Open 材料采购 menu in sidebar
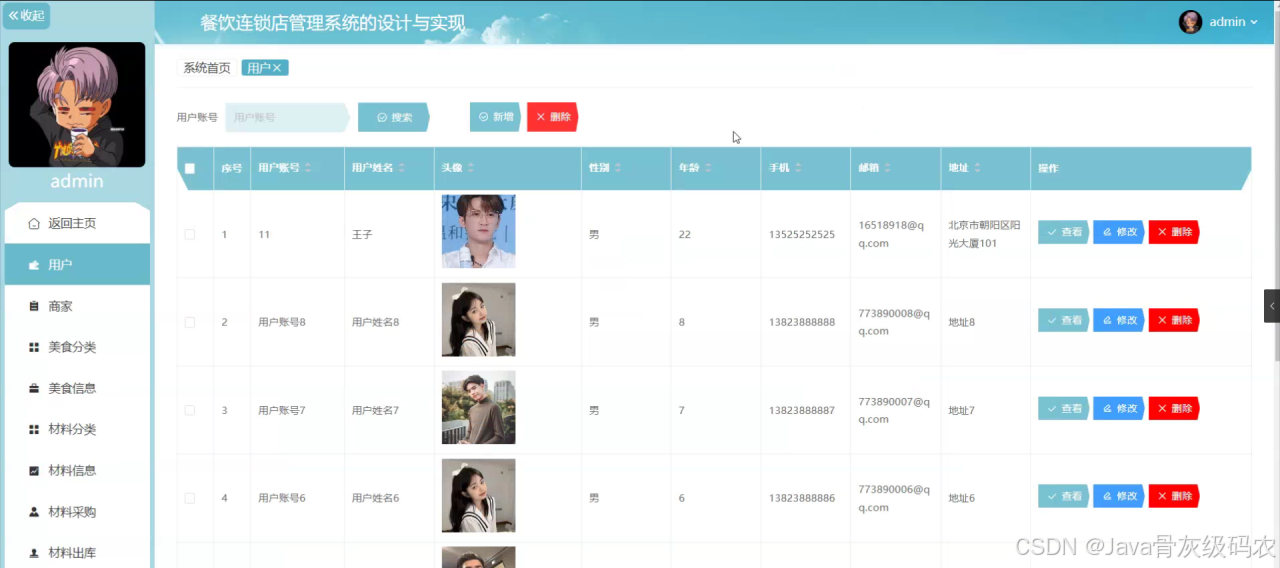1280x568 pixels. 77,511
